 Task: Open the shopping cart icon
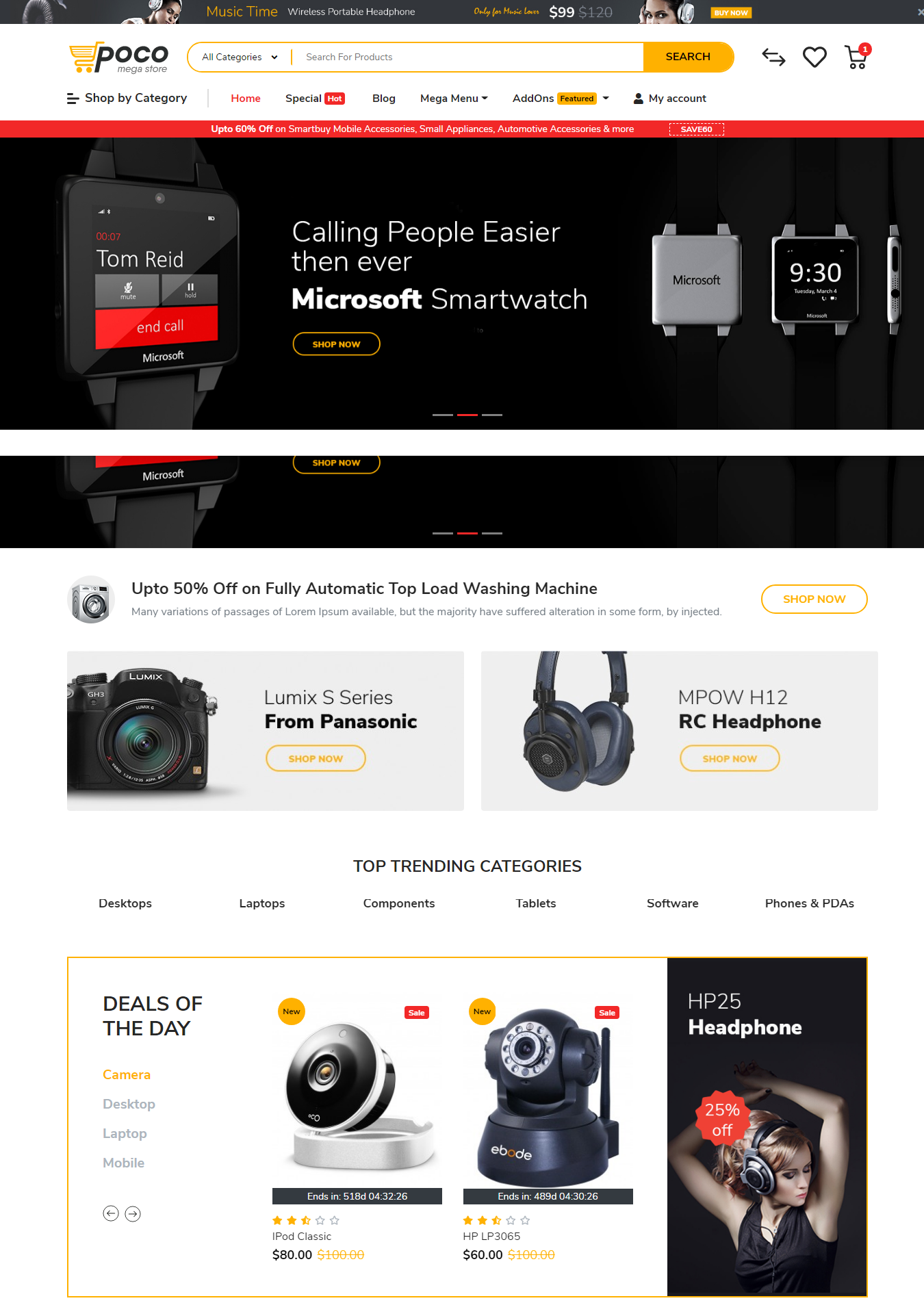tap(856, 57)
